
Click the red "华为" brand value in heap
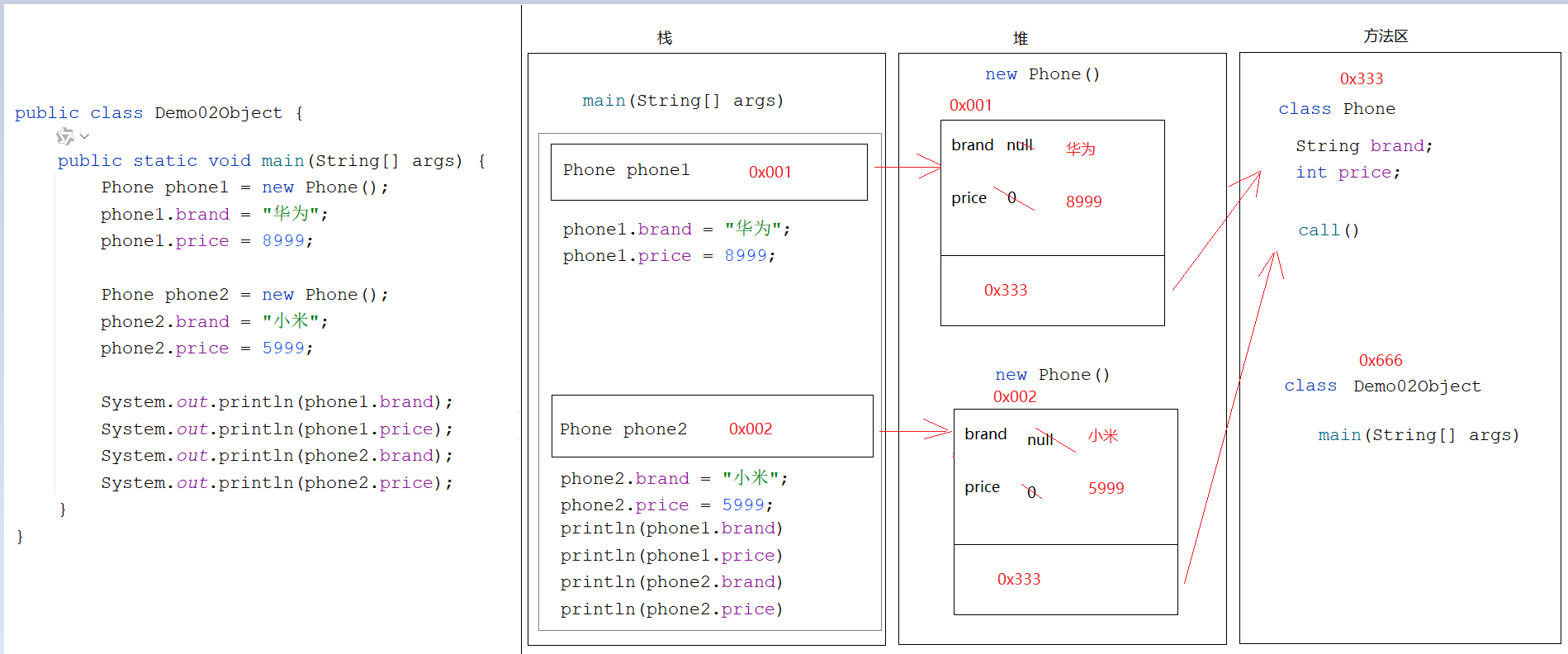pos(1080,149)
